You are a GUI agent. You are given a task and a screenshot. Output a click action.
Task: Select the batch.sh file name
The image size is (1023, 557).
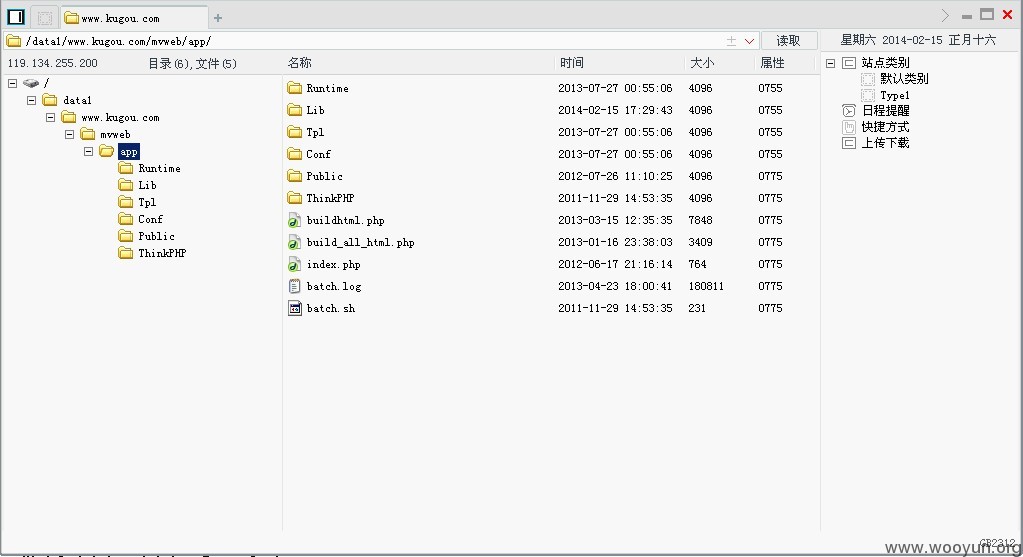(x=331, y=309)
